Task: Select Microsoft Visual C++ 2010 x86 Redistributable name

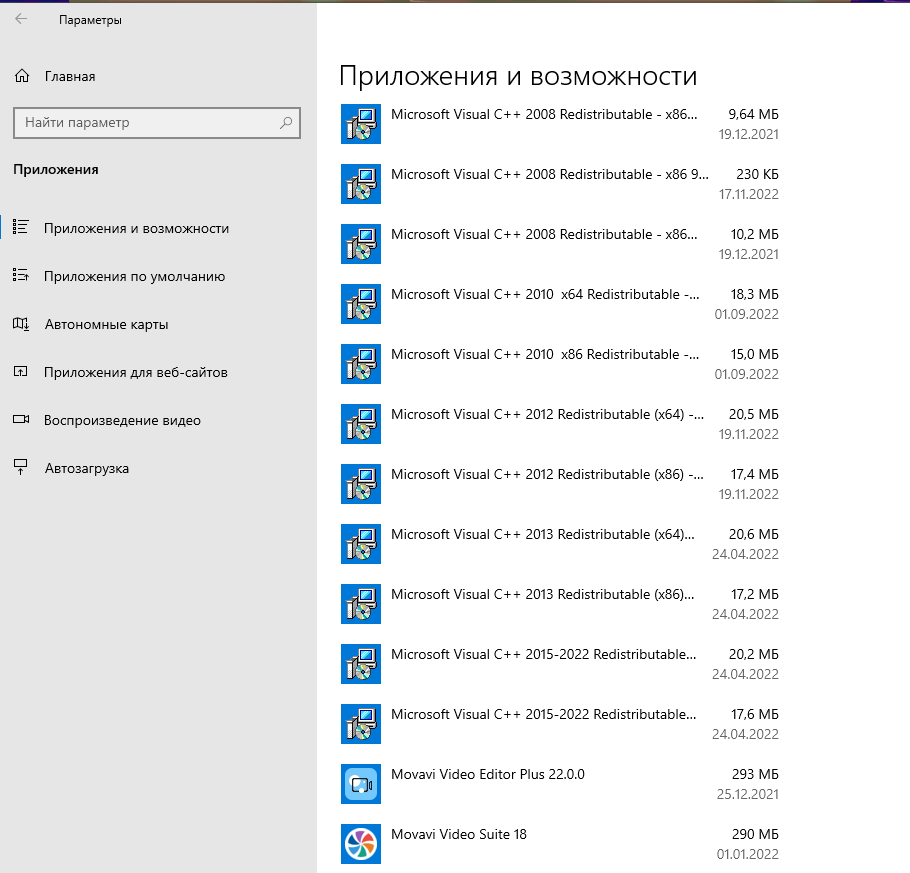Action: coord(545,354)
